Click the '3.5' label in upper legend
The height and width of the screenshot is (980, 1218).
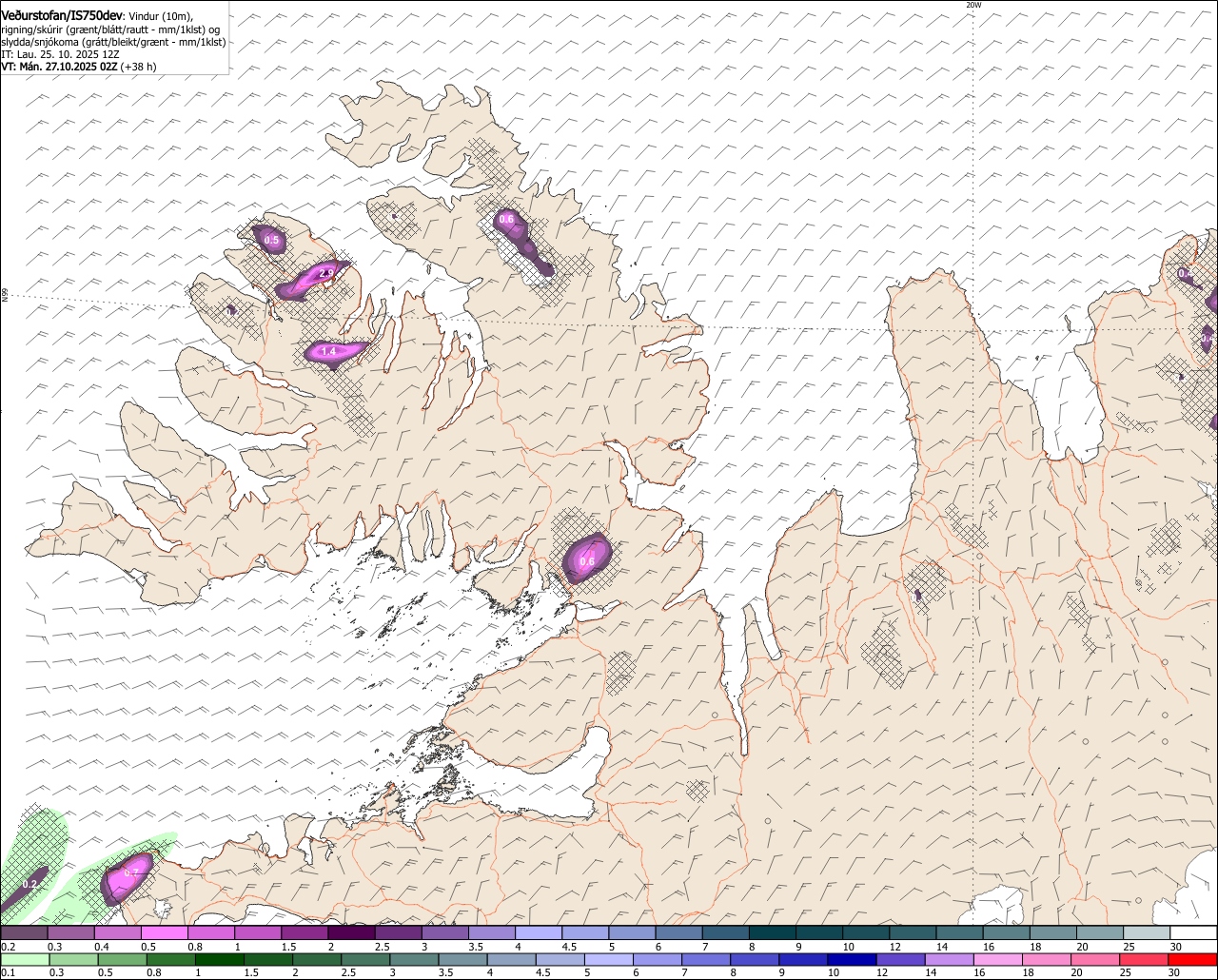pyautogui.click(x=475, y=947)
